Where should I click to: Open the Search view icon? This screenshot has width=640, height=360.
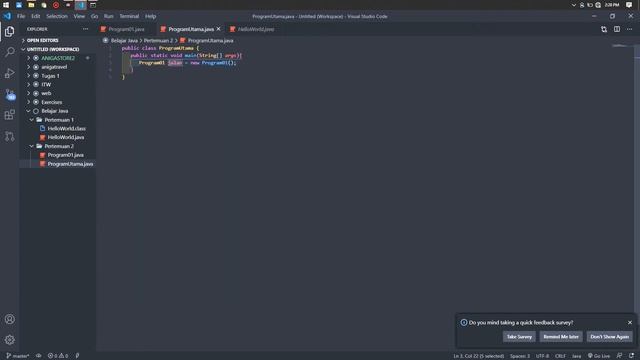pyautogui.click(x=9, y=52)
